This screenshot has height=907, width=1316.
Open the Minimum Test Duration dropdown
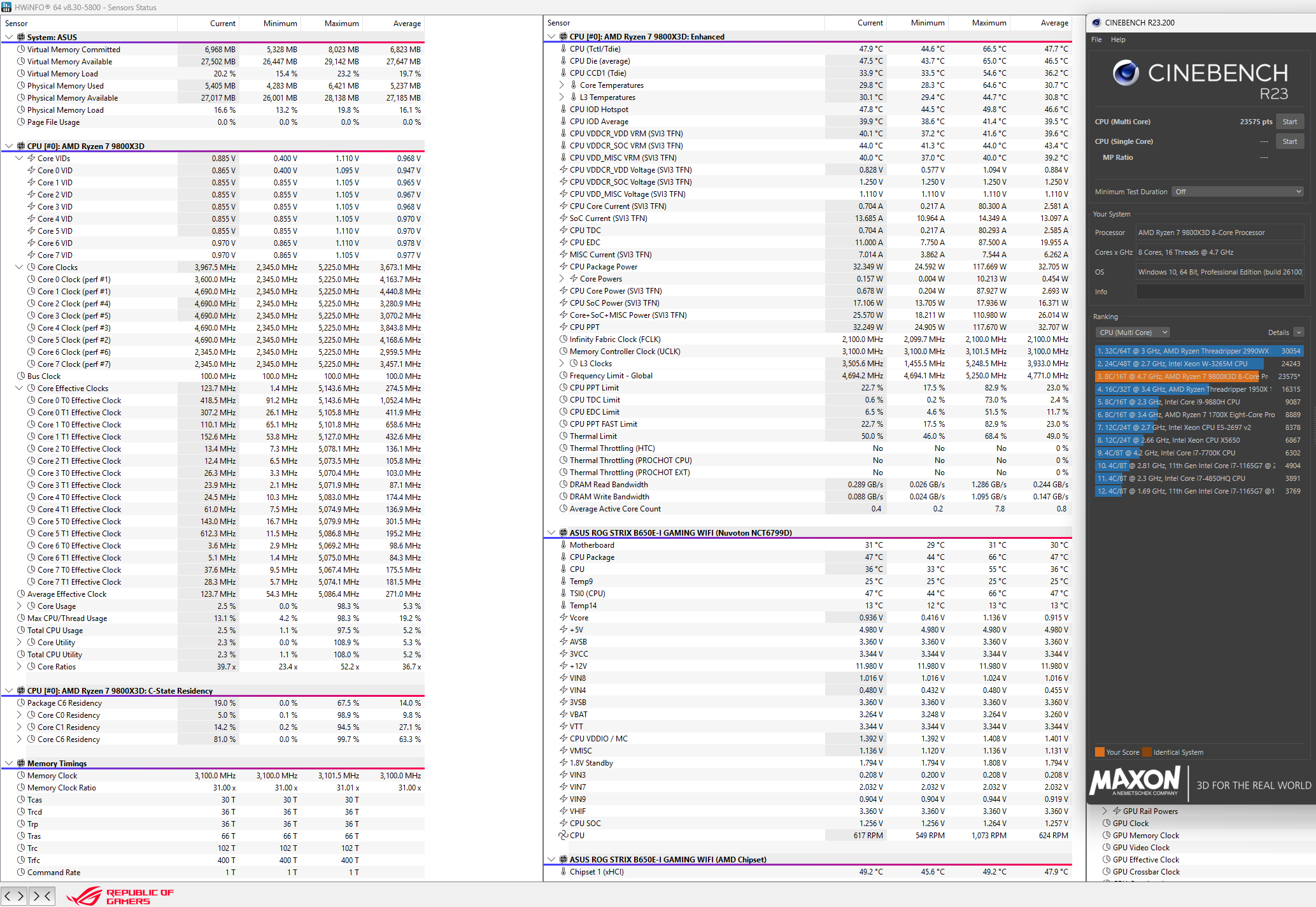[x=1237, y=192]
